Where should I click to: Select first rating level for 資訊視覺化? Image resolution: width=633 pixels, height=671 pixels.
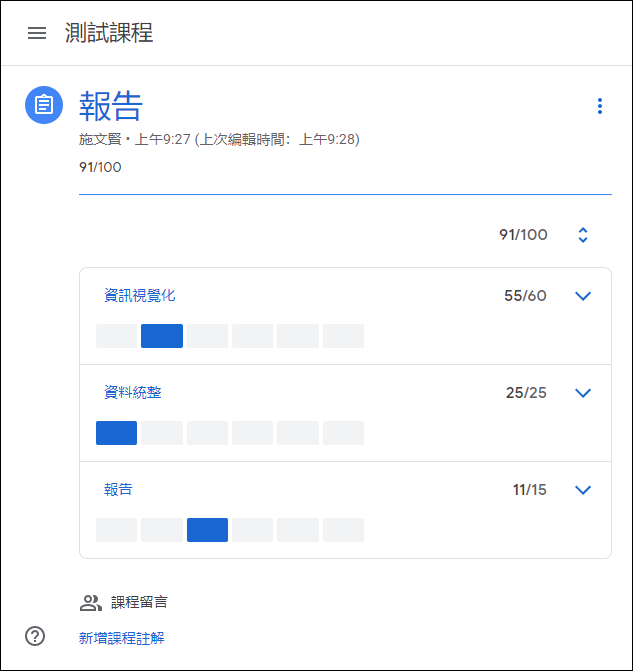coord(116,336)
